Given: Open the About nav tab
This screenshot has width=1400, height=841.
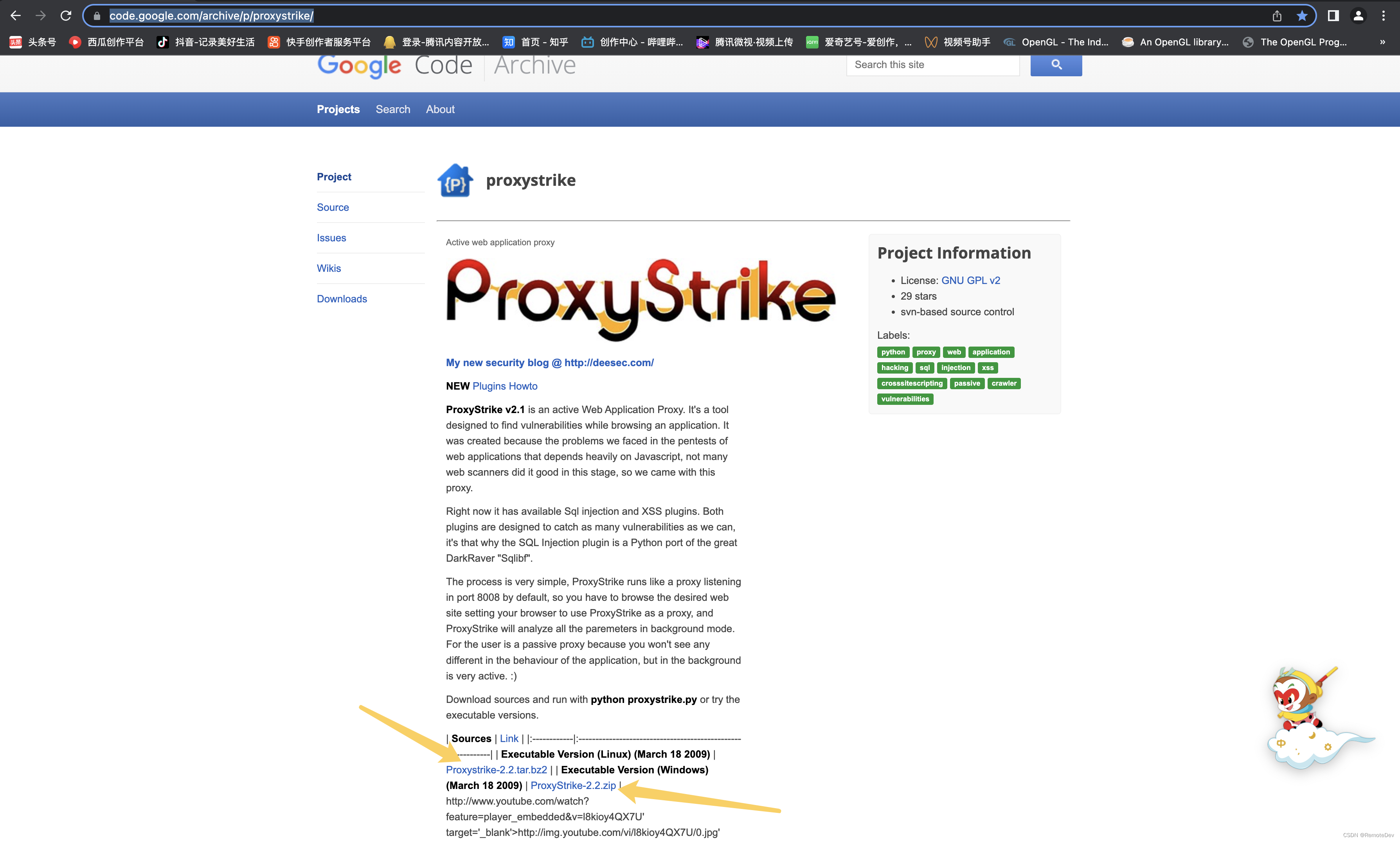Looking at the screenshot, I should pyautogui.click(x=440, y=110).
